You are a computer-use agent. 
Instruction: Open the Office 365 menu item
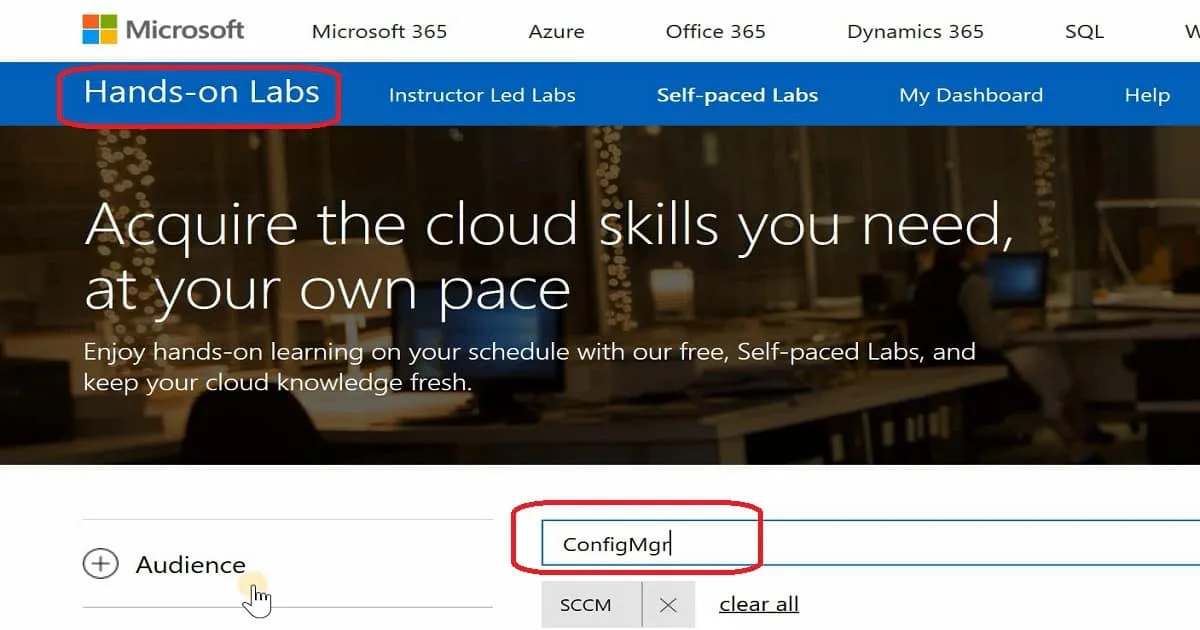point(715,31)
